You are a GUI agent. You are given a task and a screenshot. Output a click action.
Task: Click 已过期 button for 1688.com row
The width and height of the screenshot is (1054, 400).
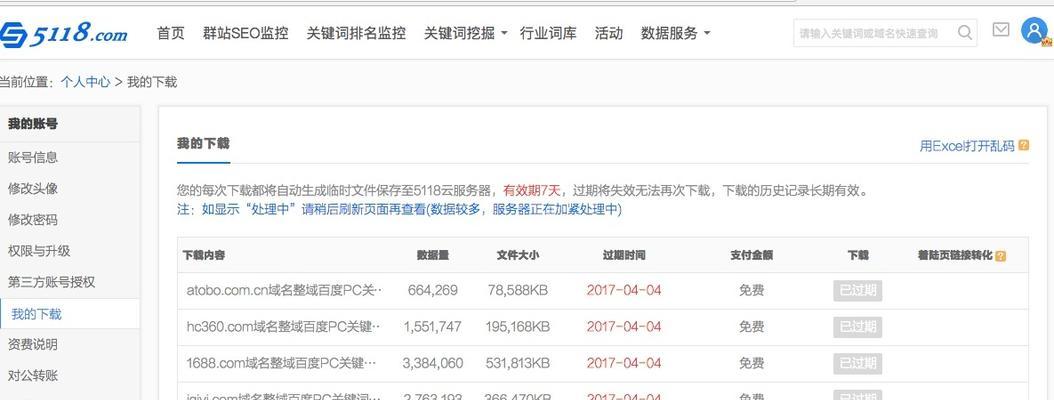coord(858,363)
